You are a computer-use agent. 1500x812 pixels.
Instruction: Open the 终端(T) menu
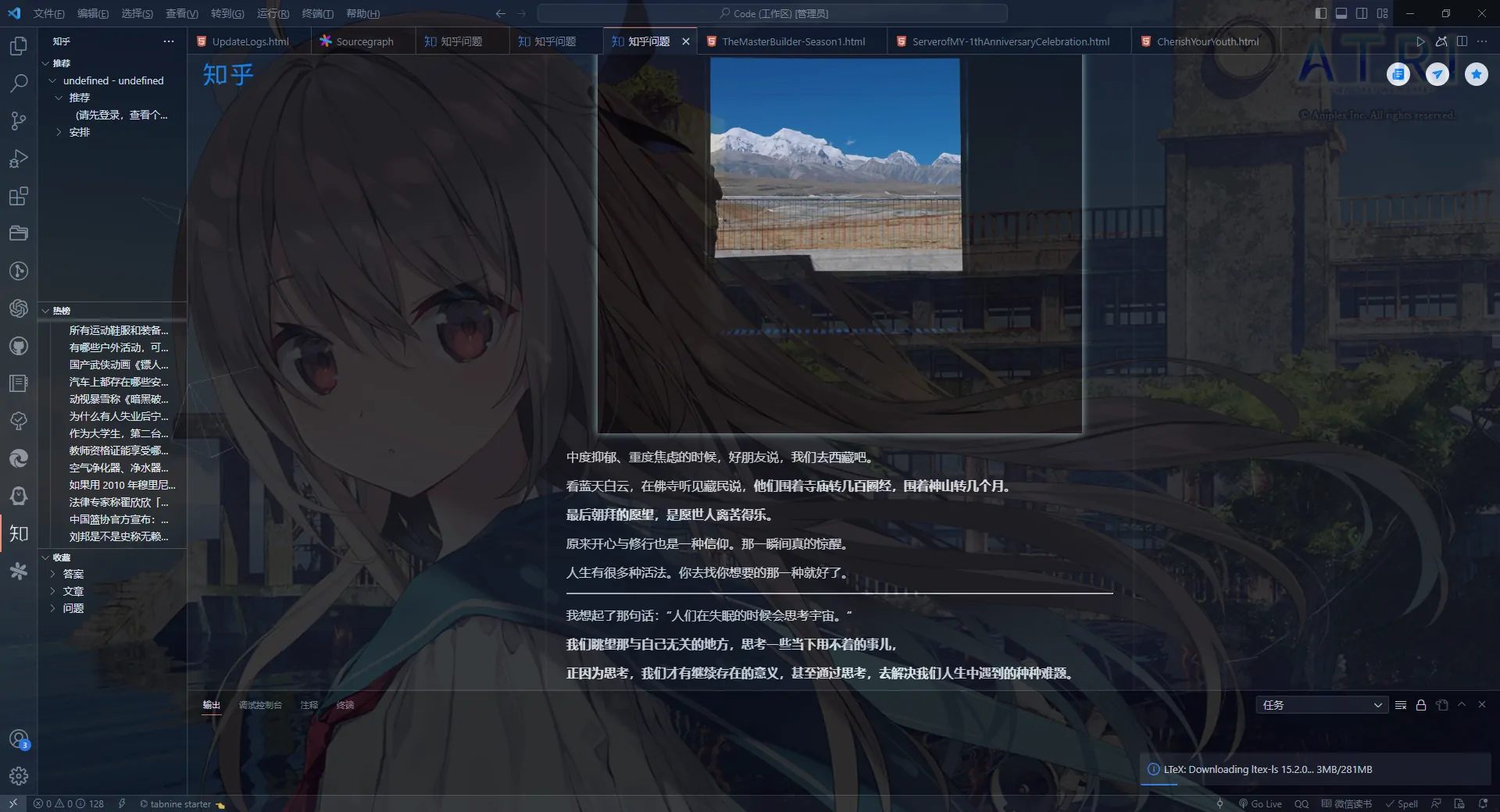[317, 13]
